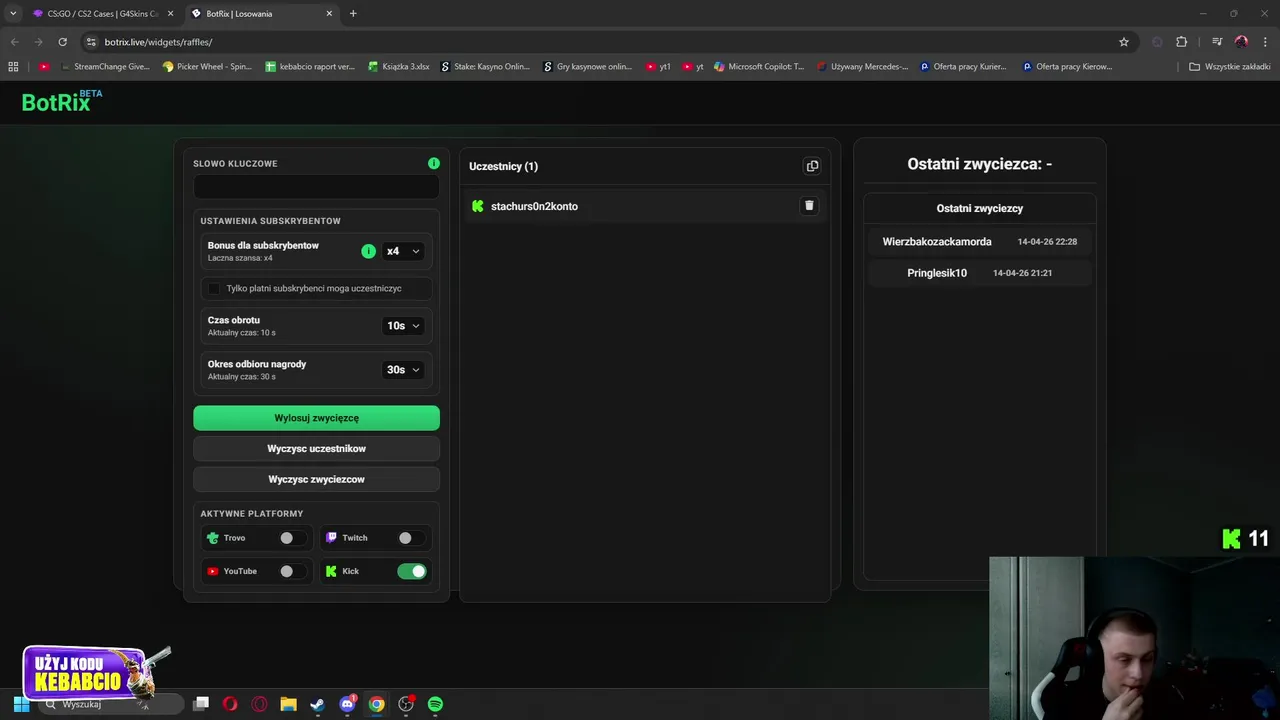Check Tylko platni subskrybenci moga uczestniczyc
This screenshot has width=1280, height=720.
(214, 288)
